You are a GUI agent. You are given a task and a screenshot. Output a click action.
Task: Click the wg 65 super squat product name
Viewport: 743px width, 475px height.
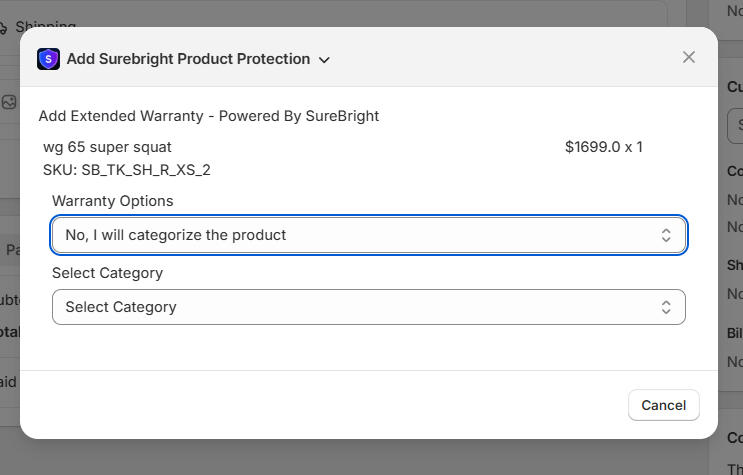pyautogui.click(x=107, y=147)
